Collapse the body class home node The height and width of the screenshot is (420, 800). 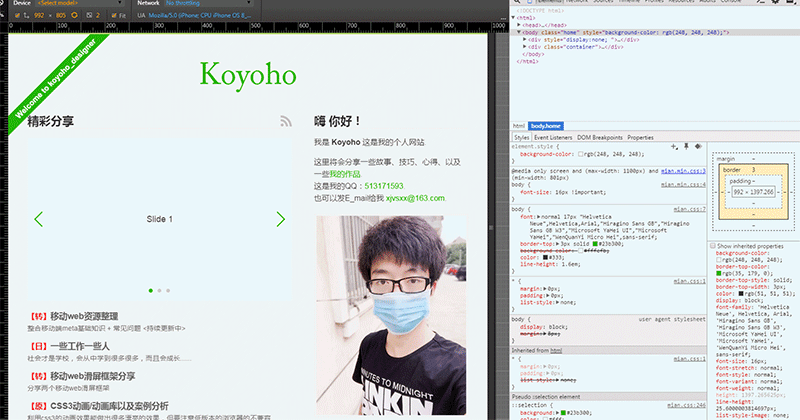[x=519, y=32]
